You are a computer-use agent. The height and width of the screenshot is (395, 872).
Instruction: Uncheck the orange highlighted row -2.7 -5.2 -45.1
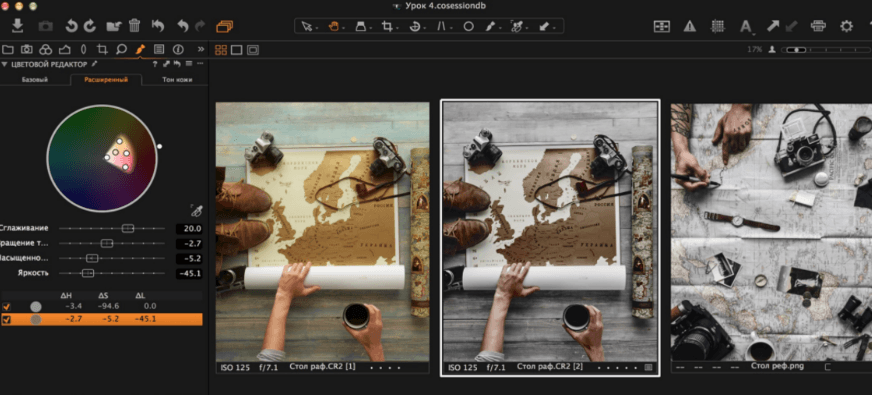6,319
